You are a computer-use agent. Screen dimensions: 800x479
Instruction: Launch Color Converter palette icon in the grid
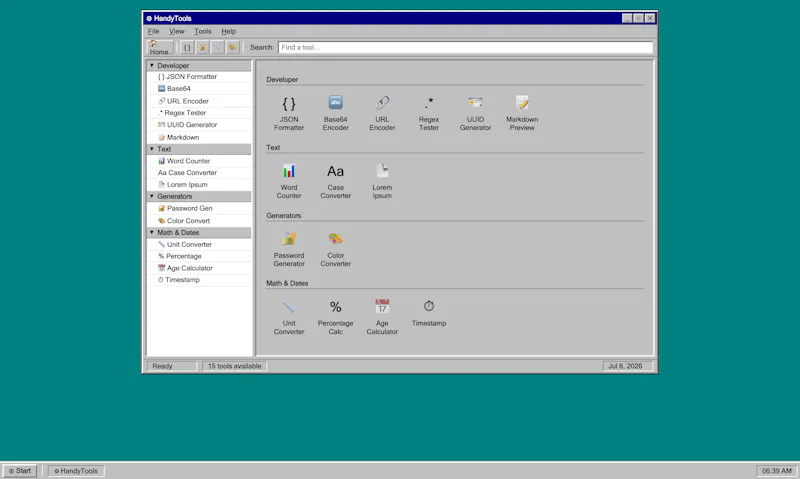pyautogui.click(x=335, y=249)
